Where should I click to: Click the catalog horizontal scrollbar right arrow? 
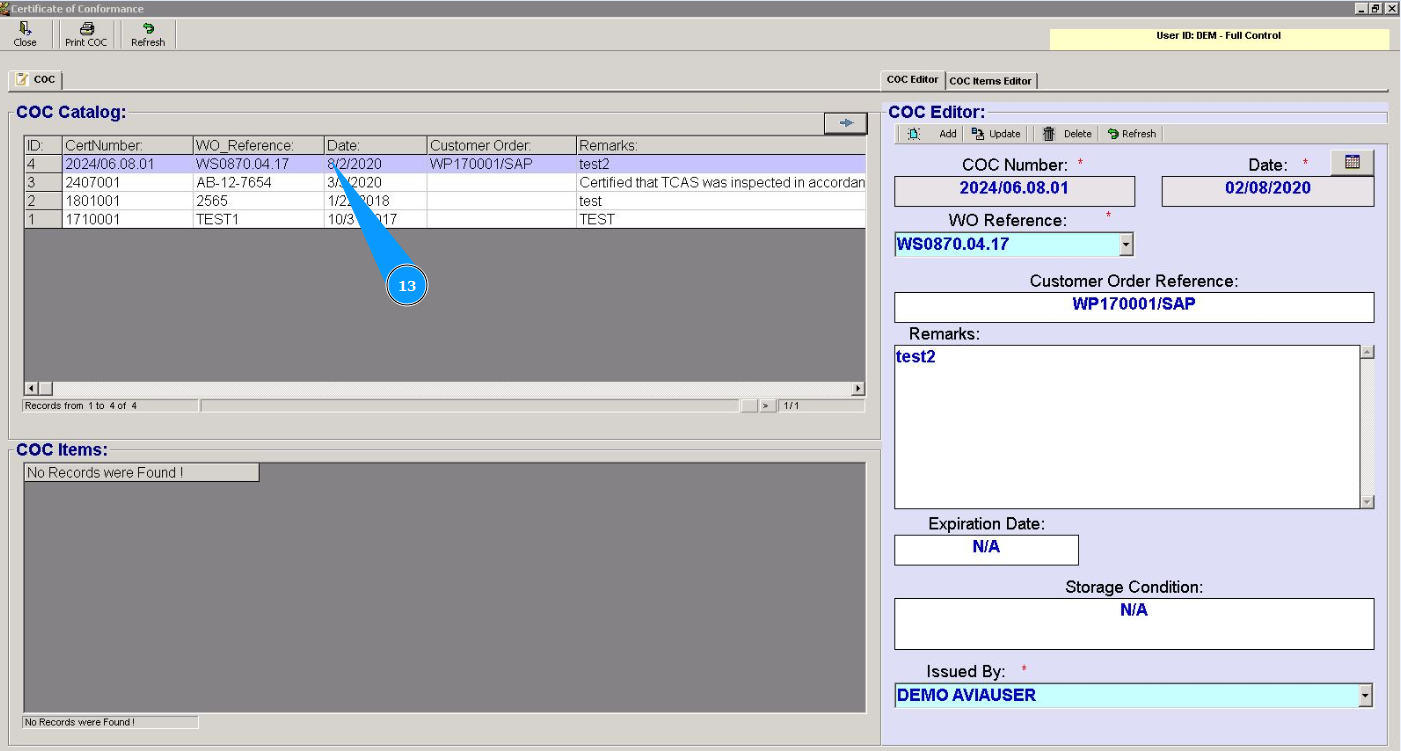[x=858, y=388]
